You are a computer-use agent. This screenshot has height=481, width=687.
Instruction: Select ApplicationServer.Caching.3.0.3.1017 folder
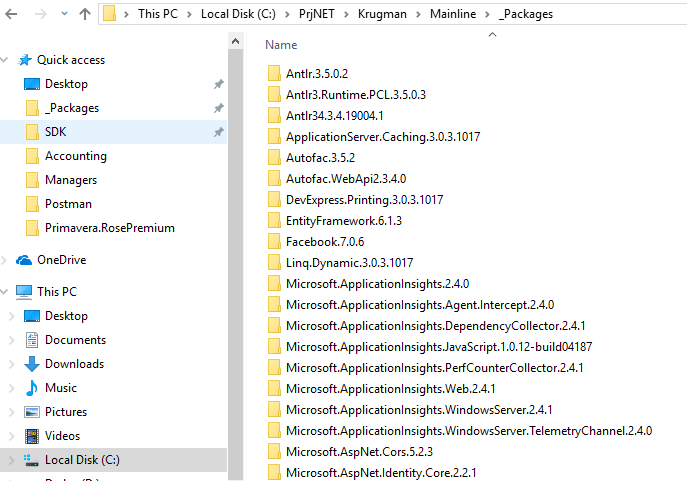point(383,137)
